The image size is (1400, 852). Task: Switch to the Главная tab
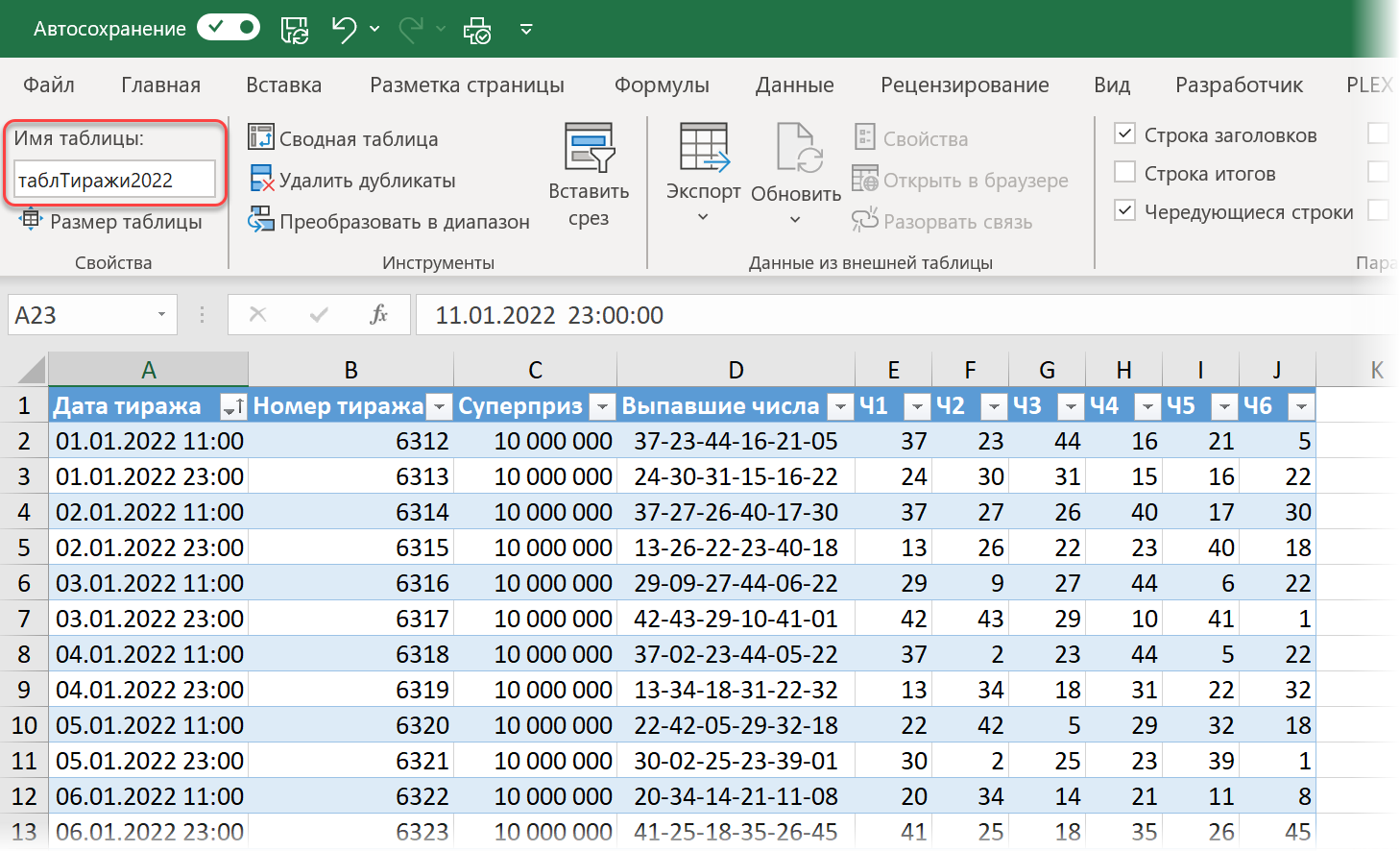tap(160, 85)
